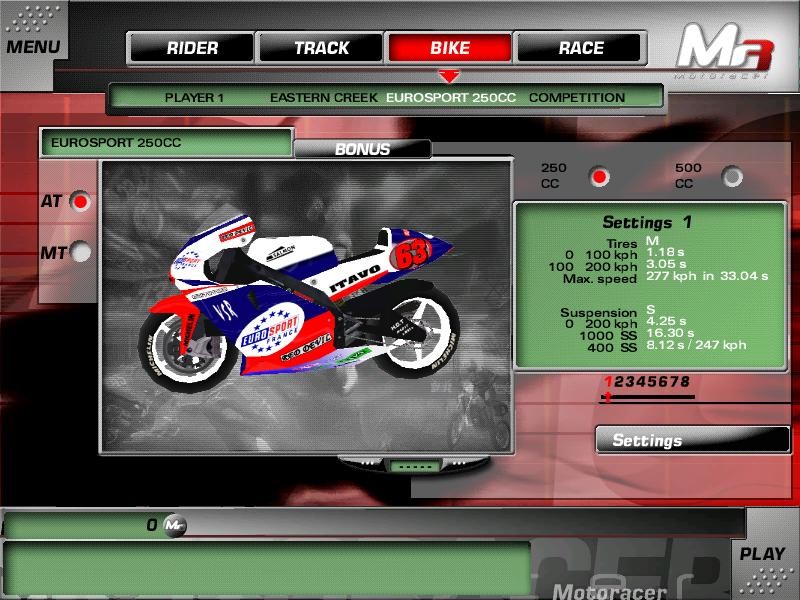Click the large green message box

[267, 569]
